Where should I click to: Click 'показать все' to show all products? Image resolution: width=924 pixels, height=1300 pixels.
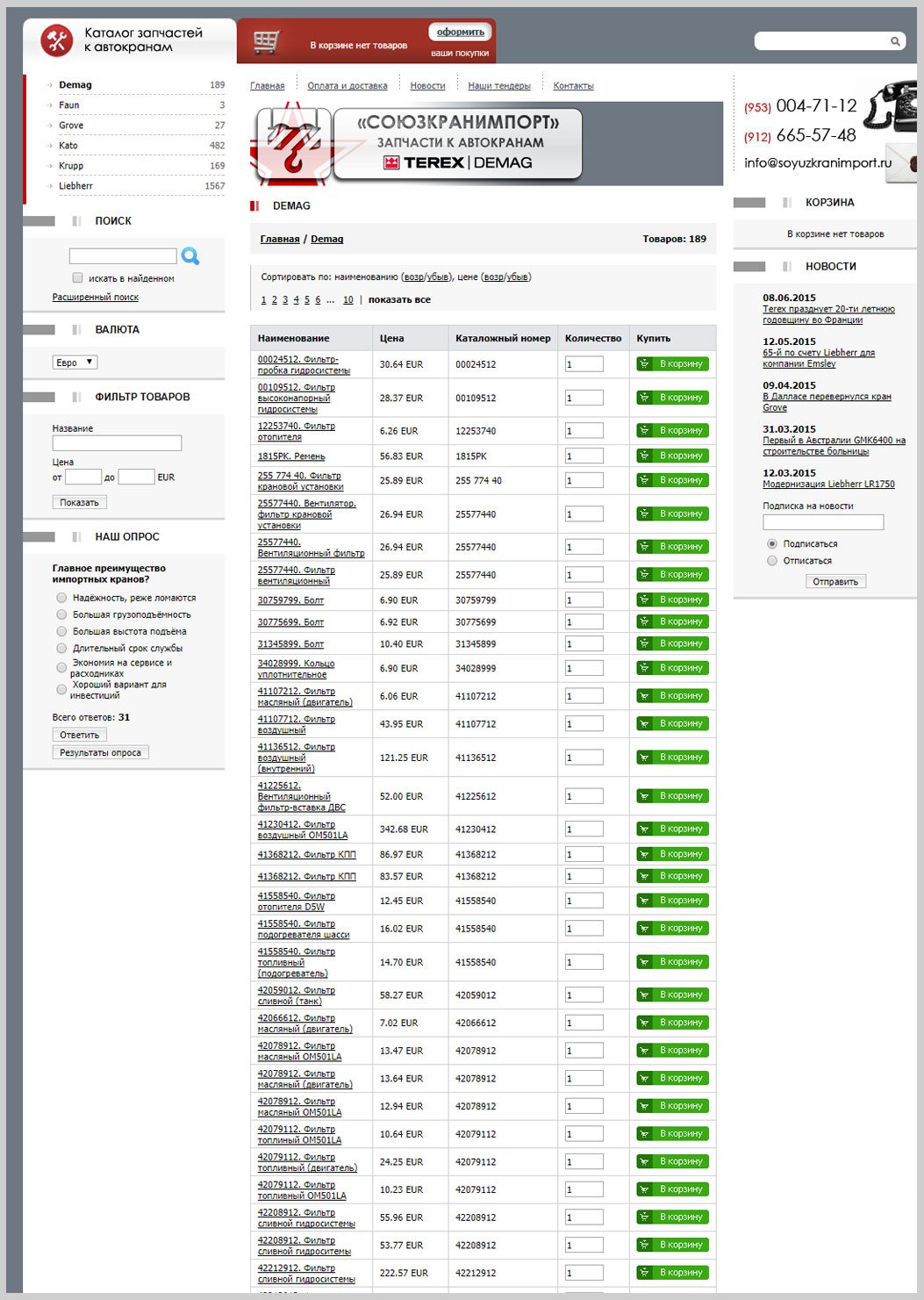(x=399, y=300)
